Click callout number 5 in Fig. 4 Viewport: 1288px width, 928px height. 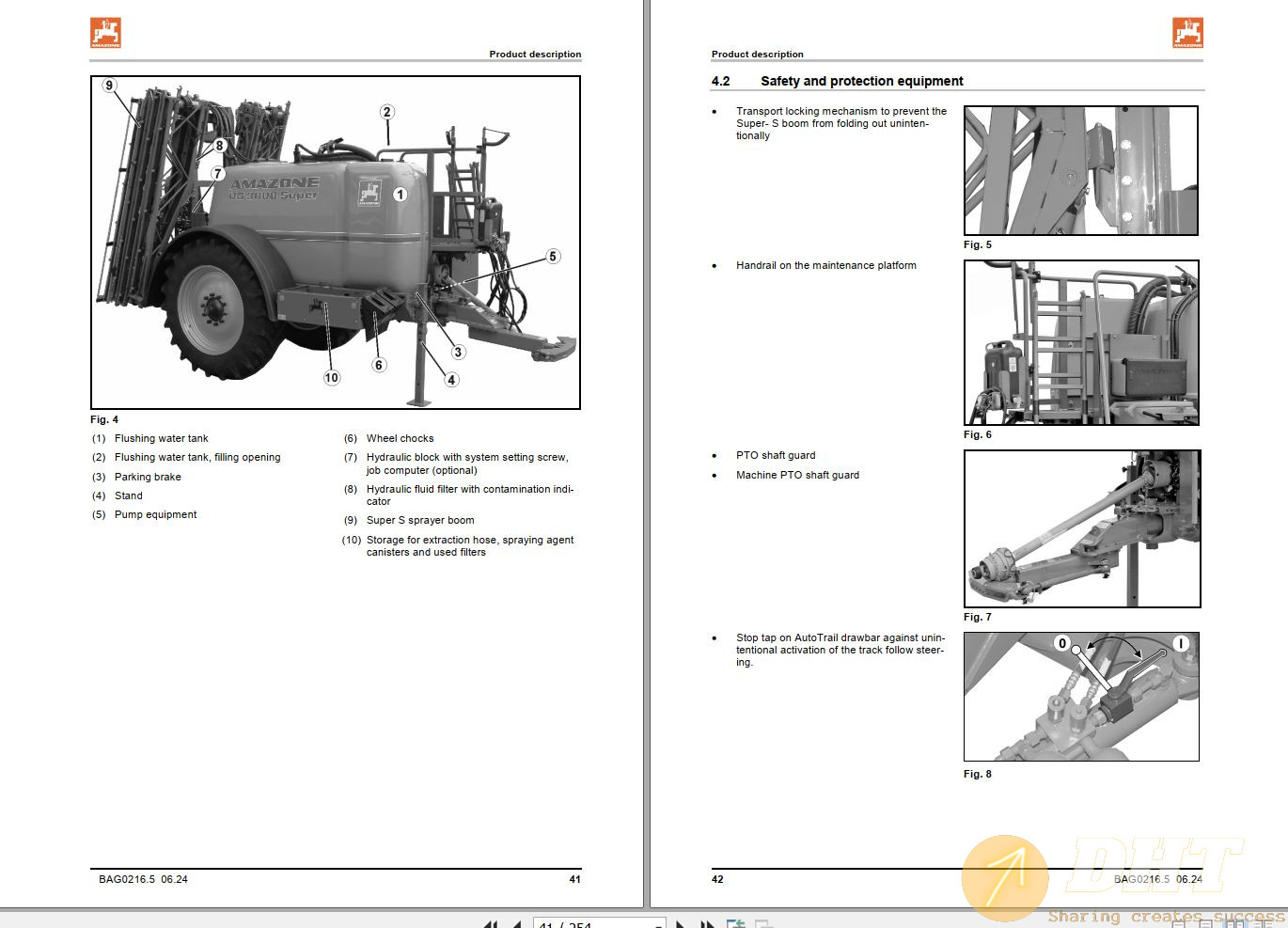[553, 257]
